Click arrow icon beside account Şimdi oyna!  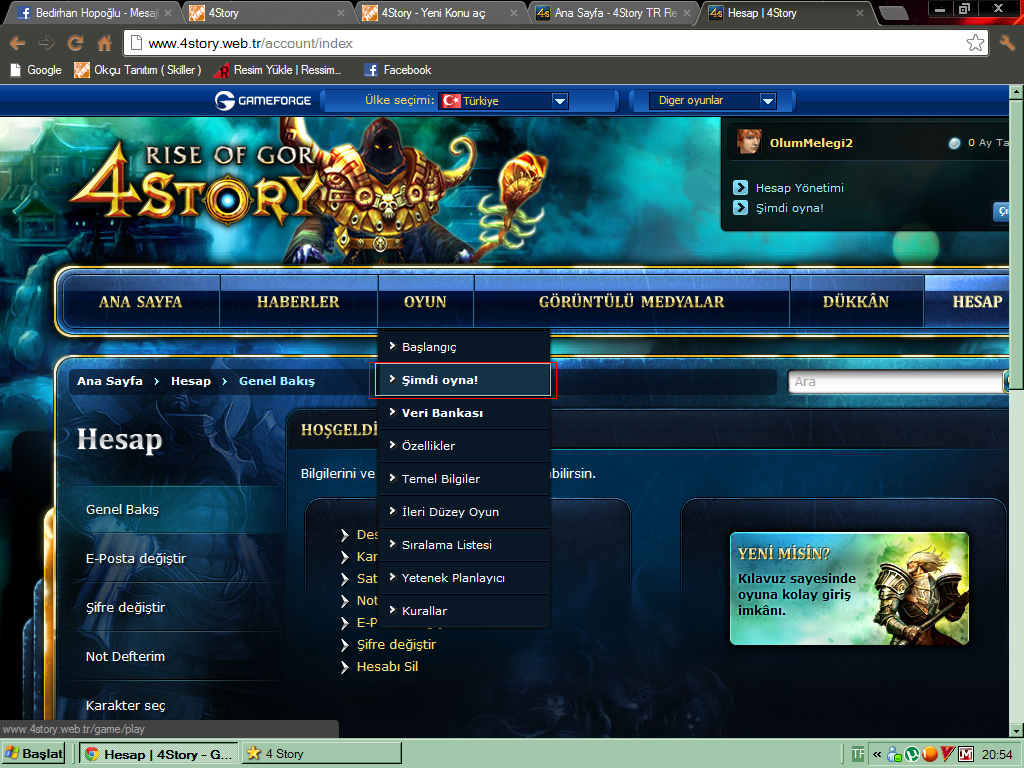point(741,208)
